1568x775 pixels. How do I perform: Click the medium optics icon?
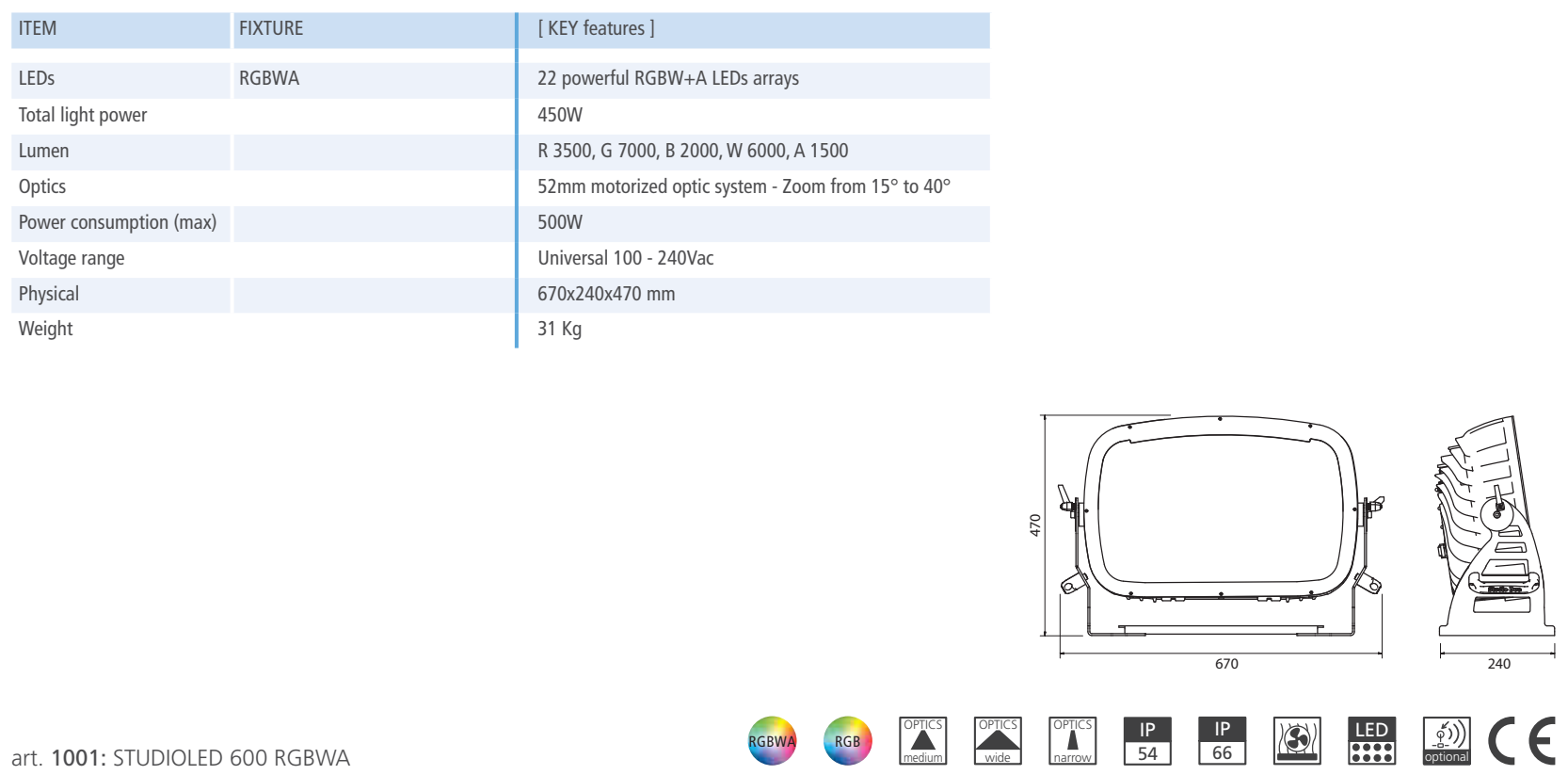[922, 741]
